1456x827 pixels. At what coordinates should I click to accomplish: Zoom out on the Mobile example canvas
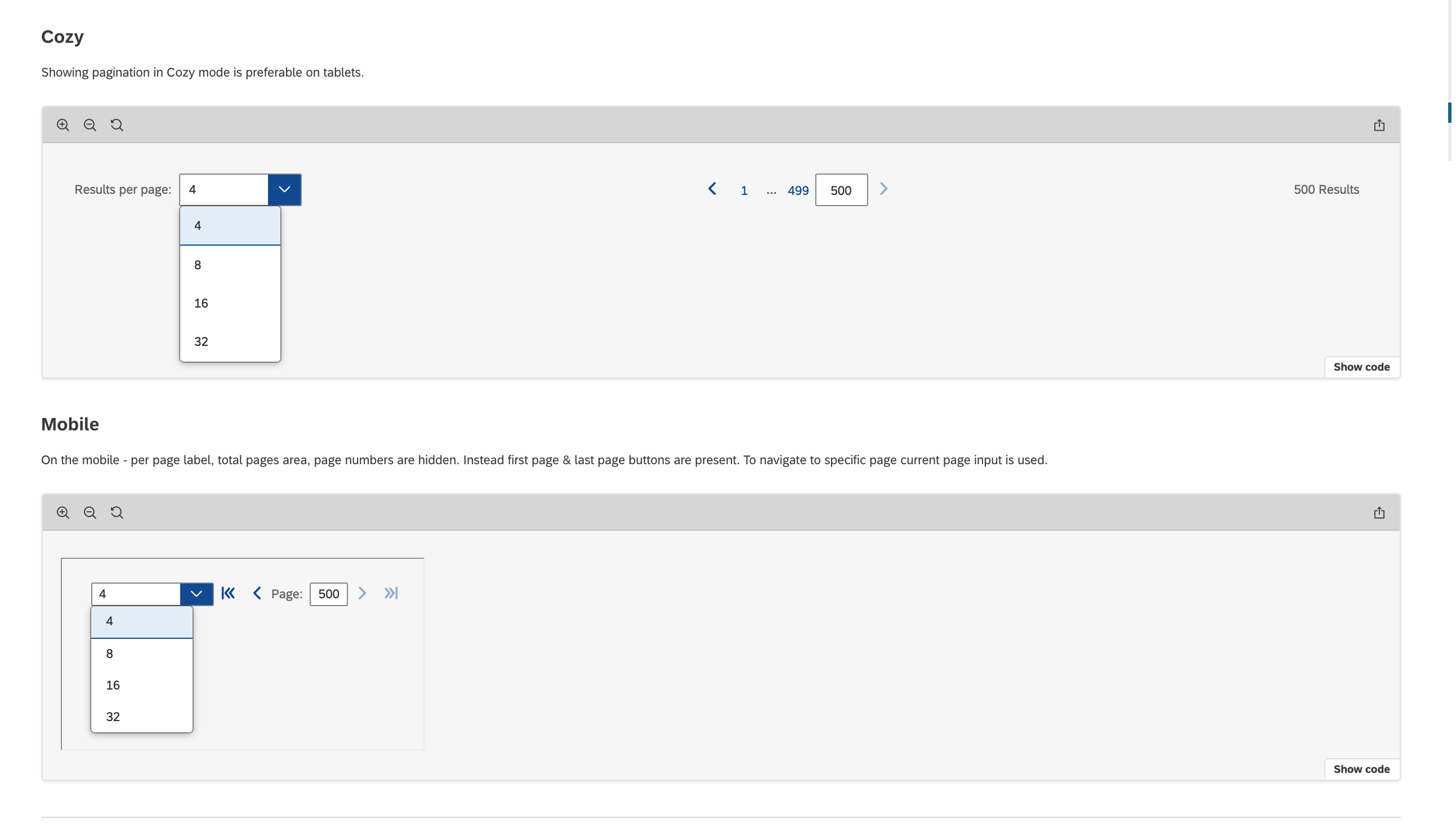tap(90, 513)
